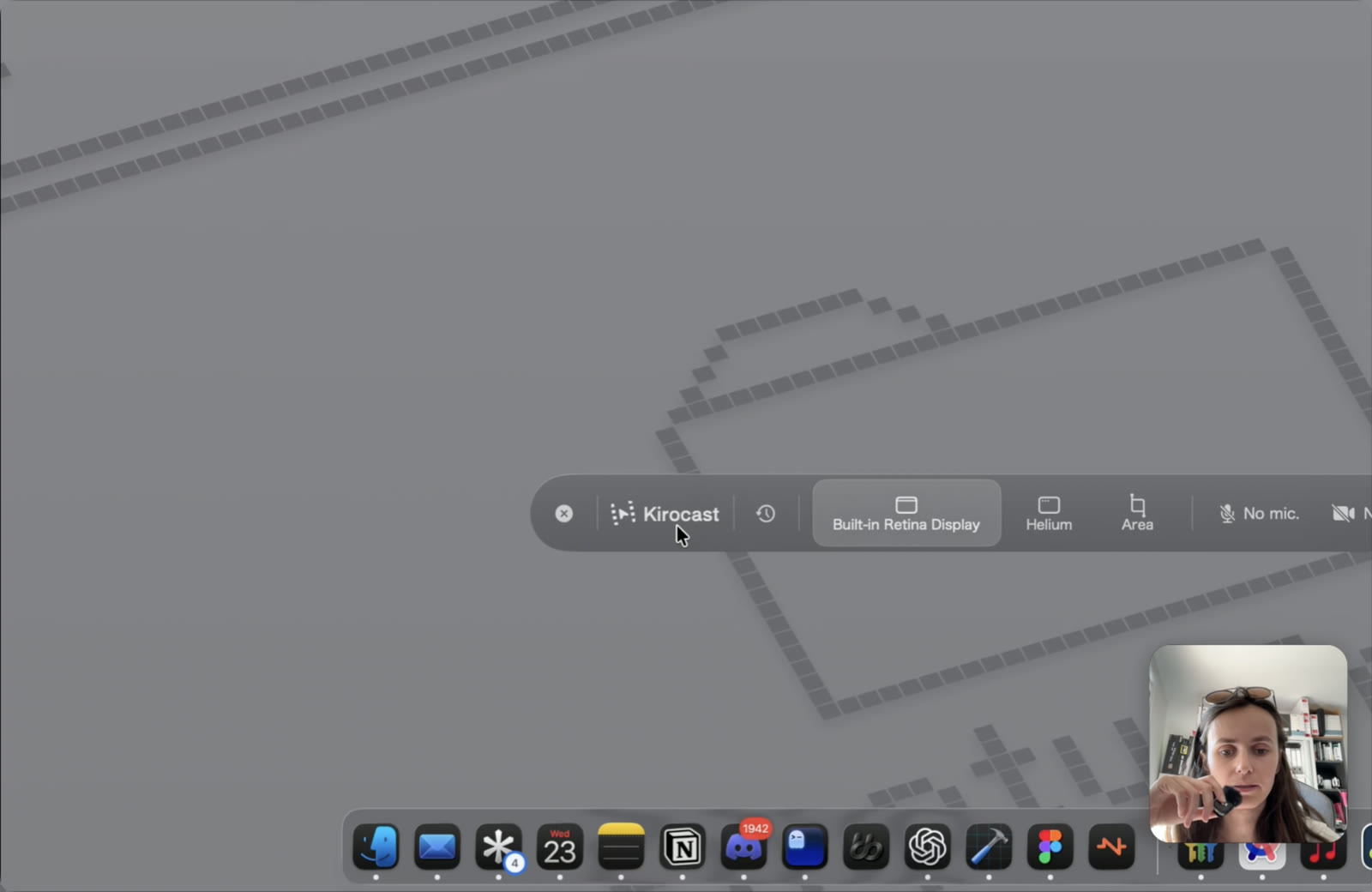Viewport: 1372px width, 892px height.
Task: Click the Kirocast logo in the toolbar
Action: (665, 514)
